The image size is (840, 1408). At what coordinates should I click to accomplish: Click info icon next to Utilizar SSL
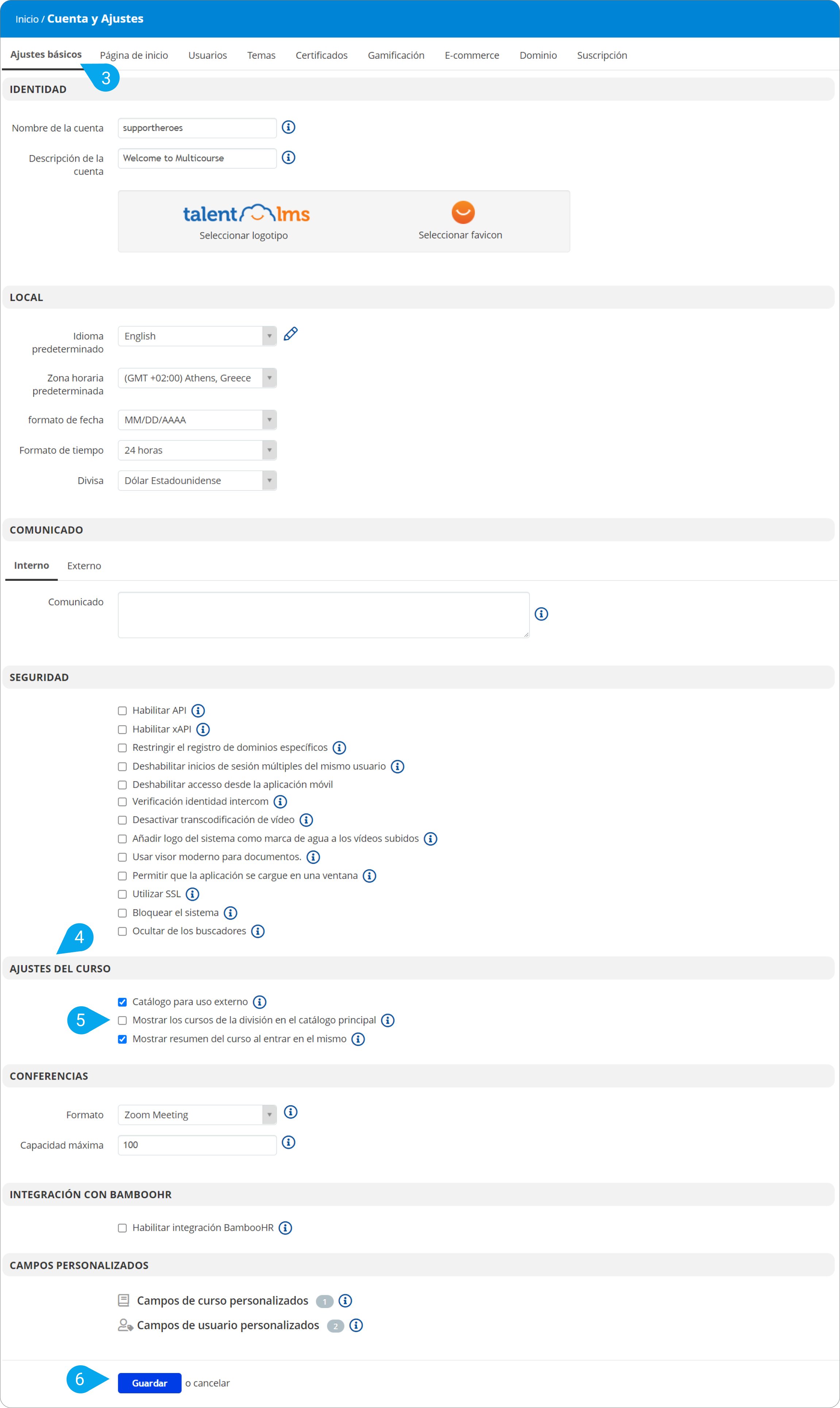[192, 894]
